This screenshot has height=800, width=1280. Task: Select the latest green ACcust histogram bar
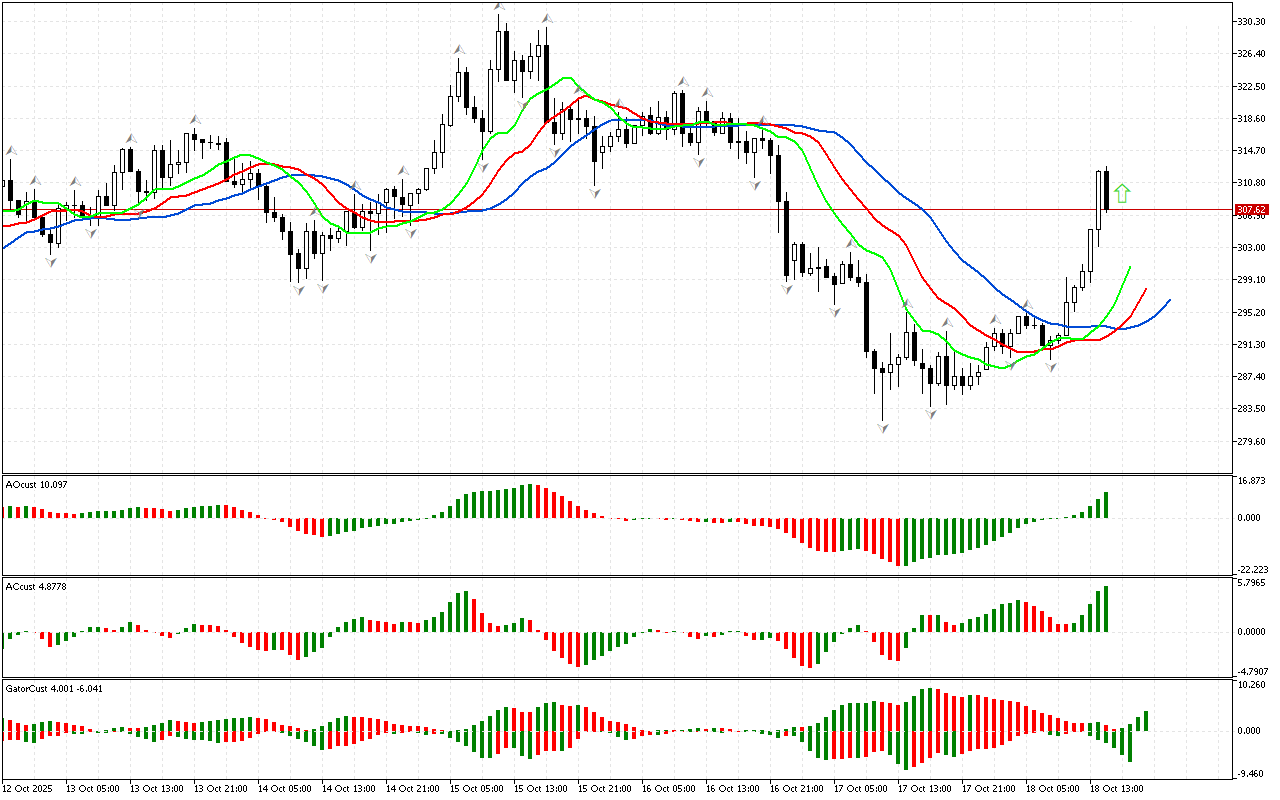pos(1107,609)
